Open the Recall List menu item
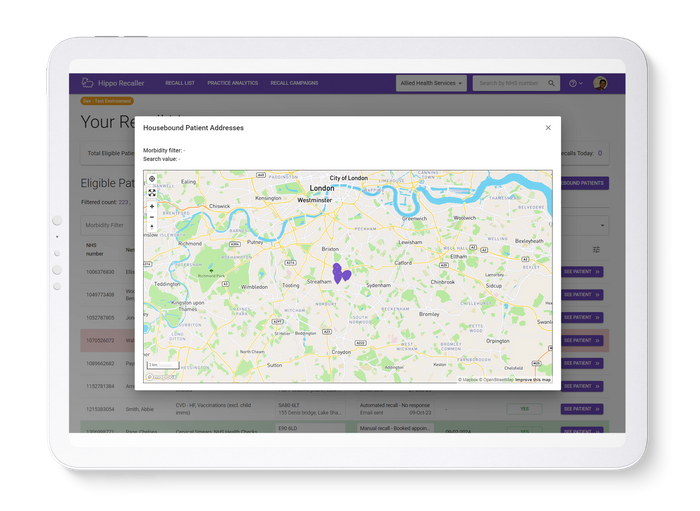 point(180,83)
